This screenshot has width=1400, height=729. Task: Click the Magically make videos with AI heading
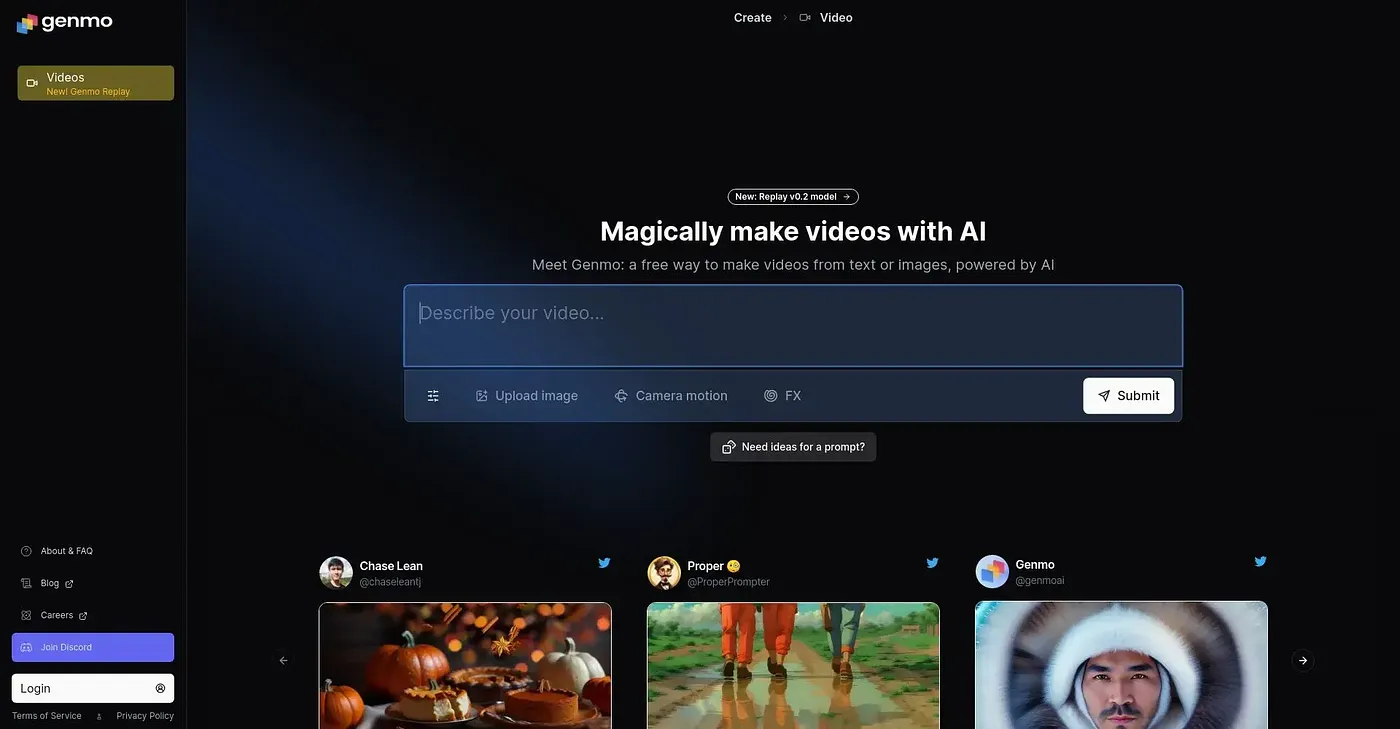793,231
